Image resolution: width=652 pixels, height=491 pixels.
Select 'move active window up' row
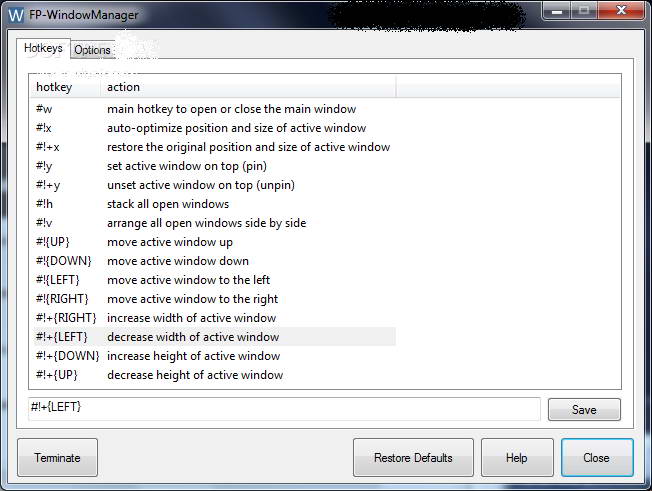point(214,242)
